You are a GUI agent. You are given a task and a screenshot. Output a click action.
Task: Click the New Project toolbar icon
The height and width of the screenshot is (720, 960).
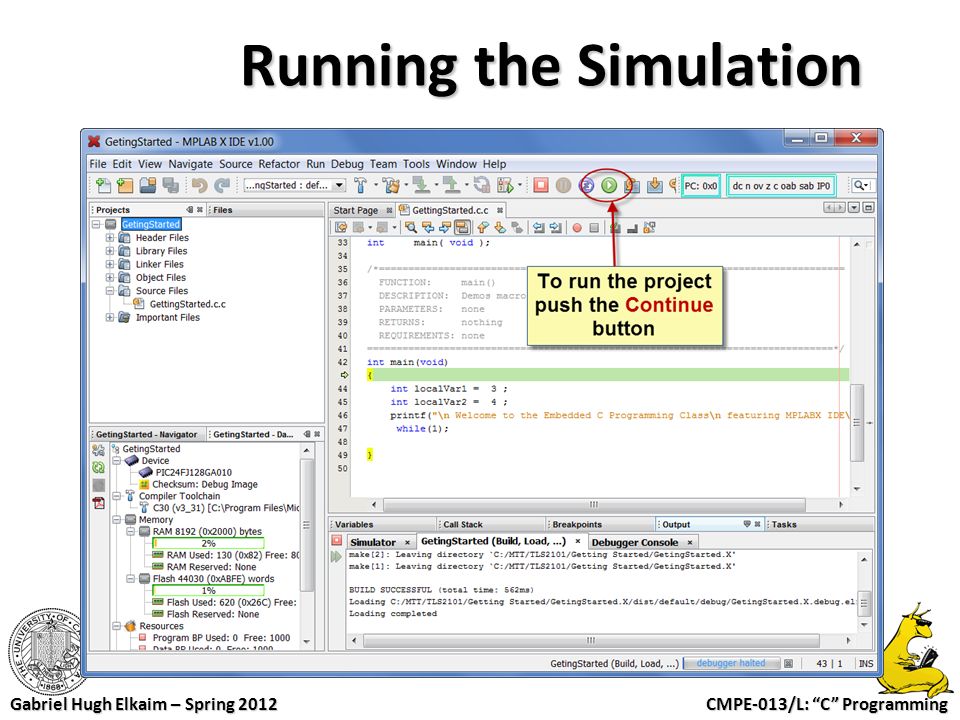click(x=125, y=185)
